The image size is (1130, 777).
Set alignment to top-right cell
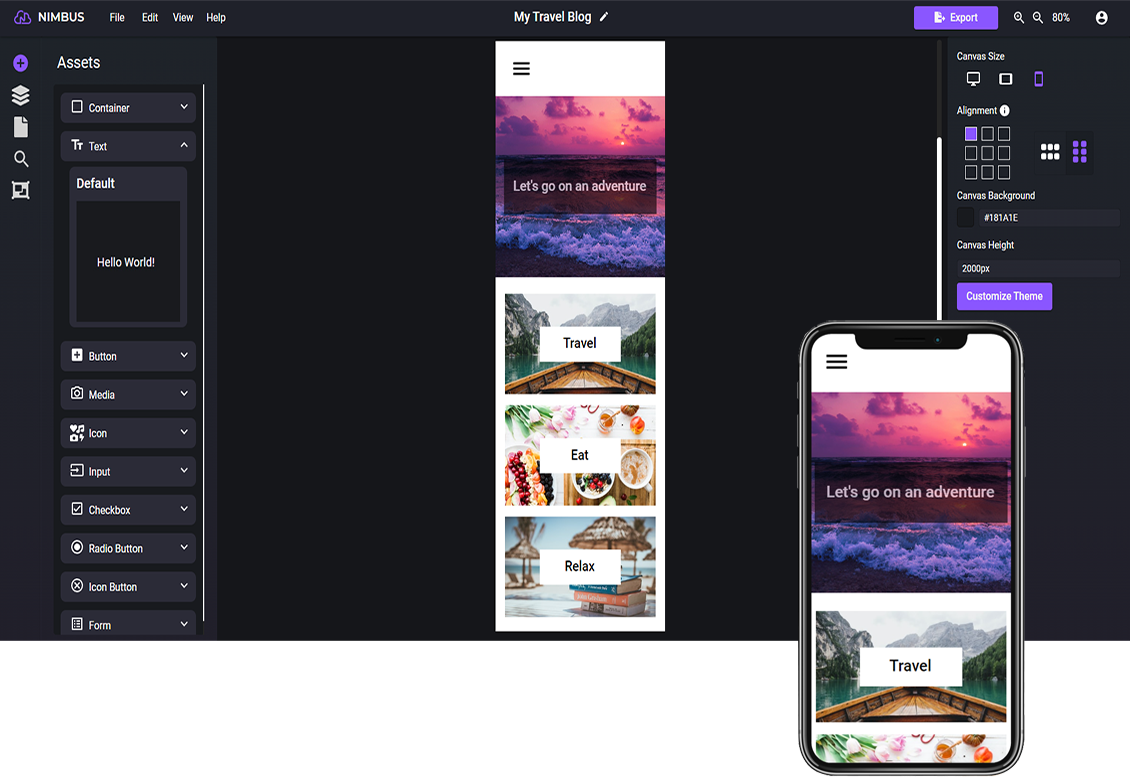pos(1004,134)
